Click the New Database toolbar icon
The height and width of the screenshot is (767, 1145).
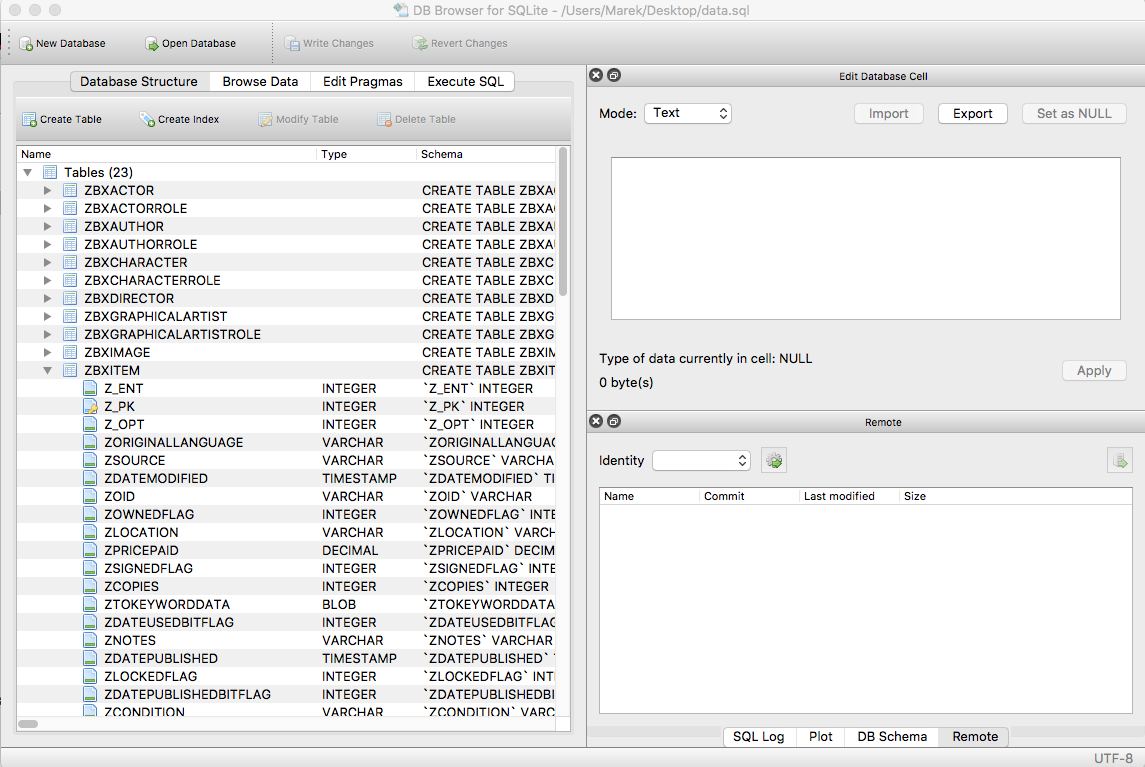click(26, 44)
